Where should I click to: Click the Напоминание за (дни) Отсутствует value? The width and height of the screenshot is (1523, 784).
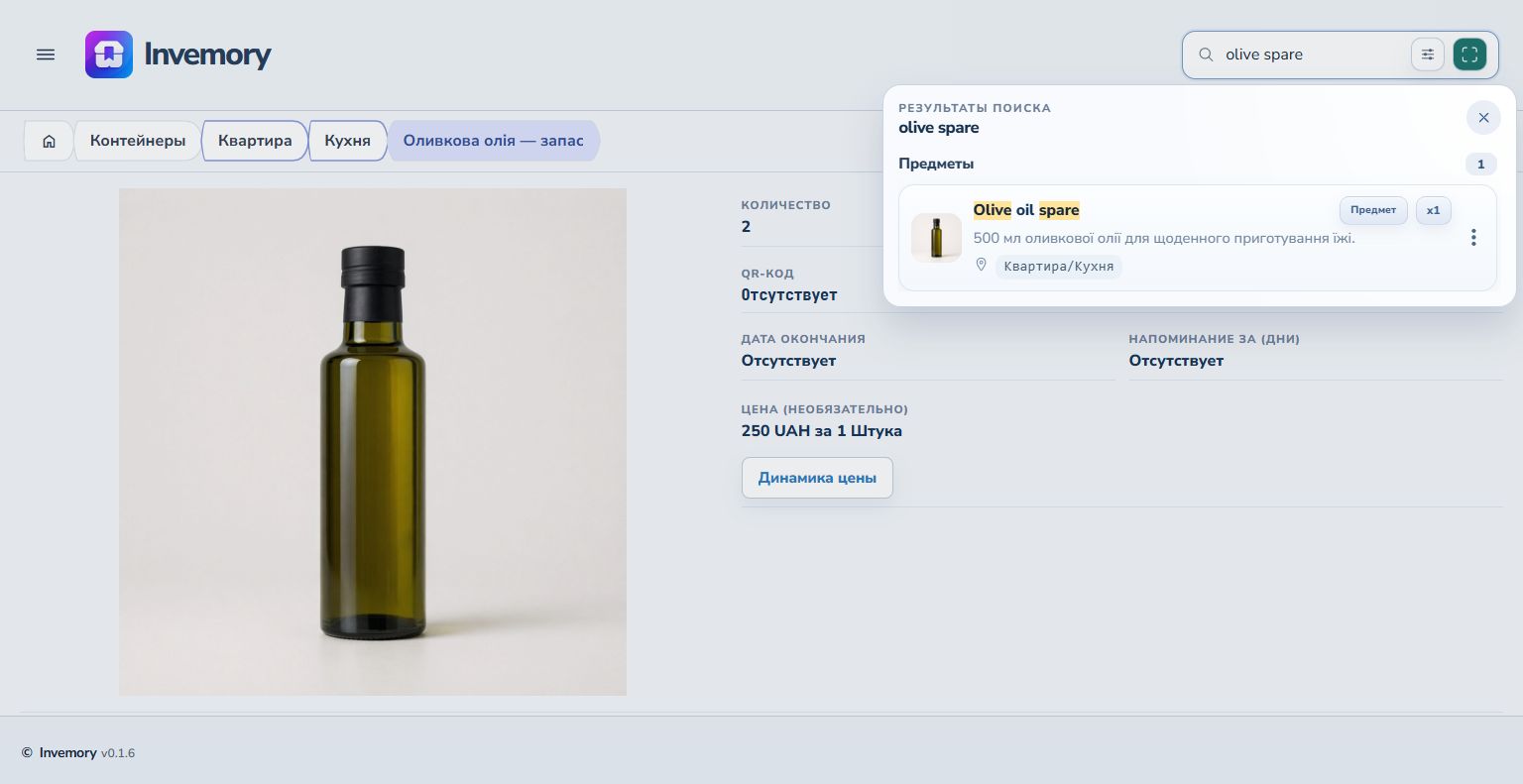pyautogui.click(x=1176, y=361)
